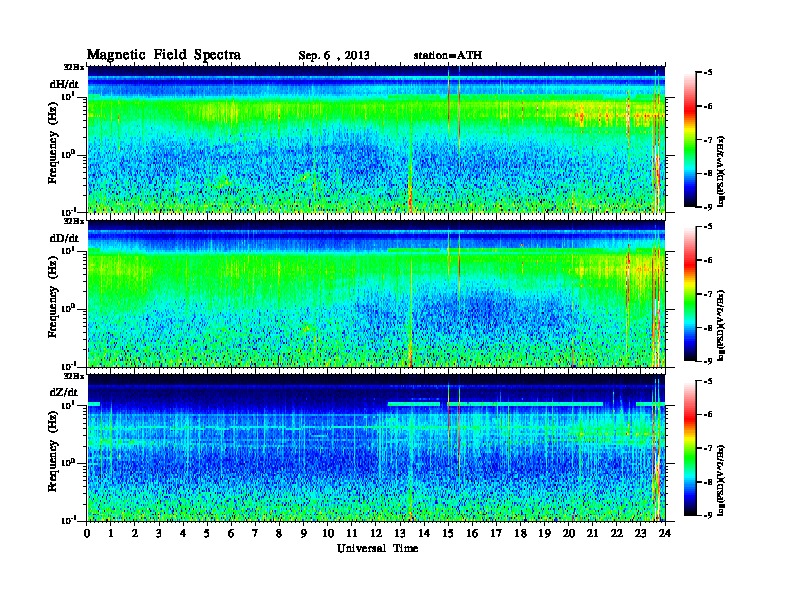Click the log(PSD) label of the dD/dt color bar
Screen dimensions: 792x612
click(x=722, y=326)
